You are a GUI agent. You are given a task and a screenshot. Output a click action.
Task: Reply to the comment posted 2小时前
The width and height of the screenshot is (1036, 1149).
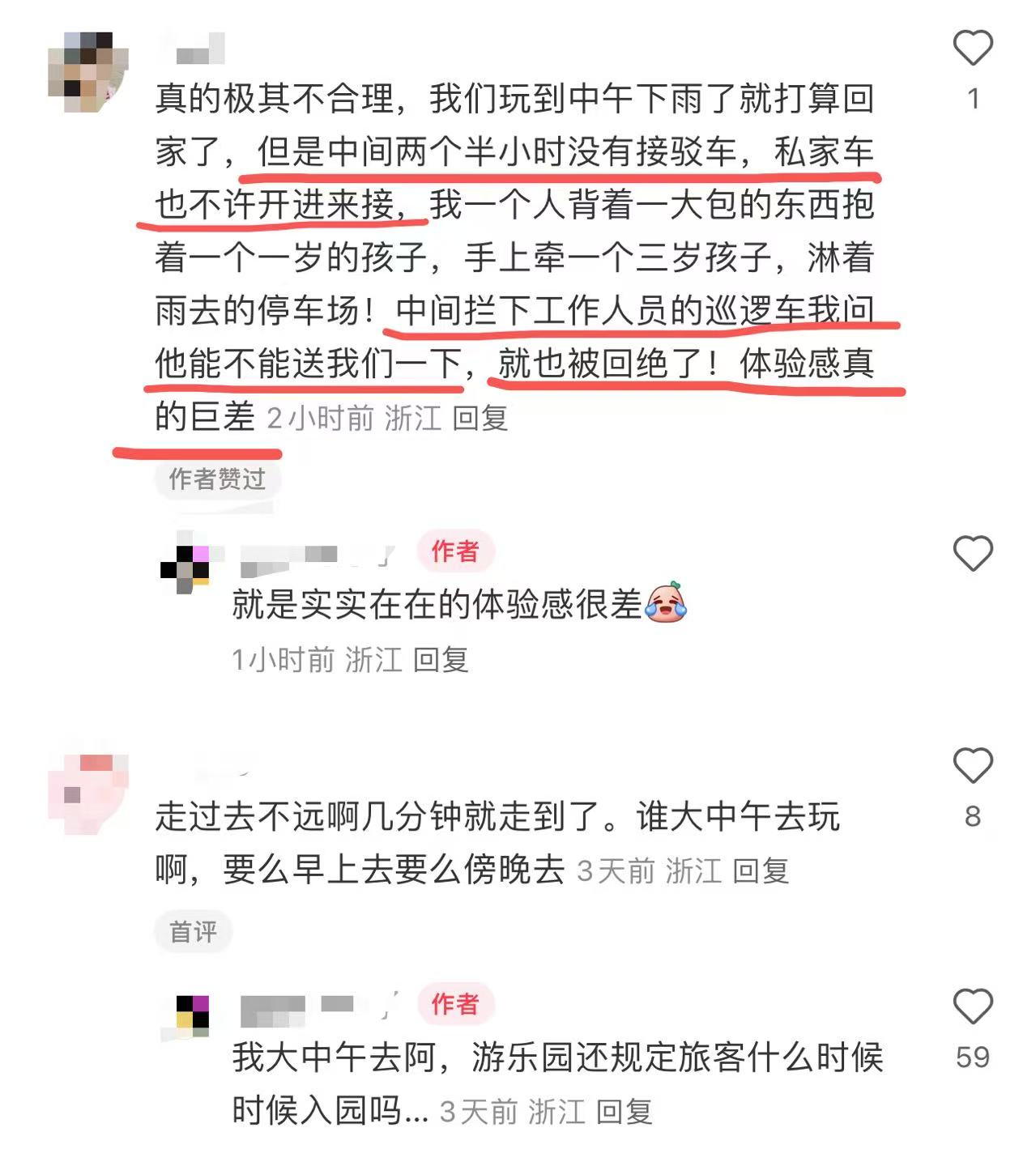(x=480, y=418)
